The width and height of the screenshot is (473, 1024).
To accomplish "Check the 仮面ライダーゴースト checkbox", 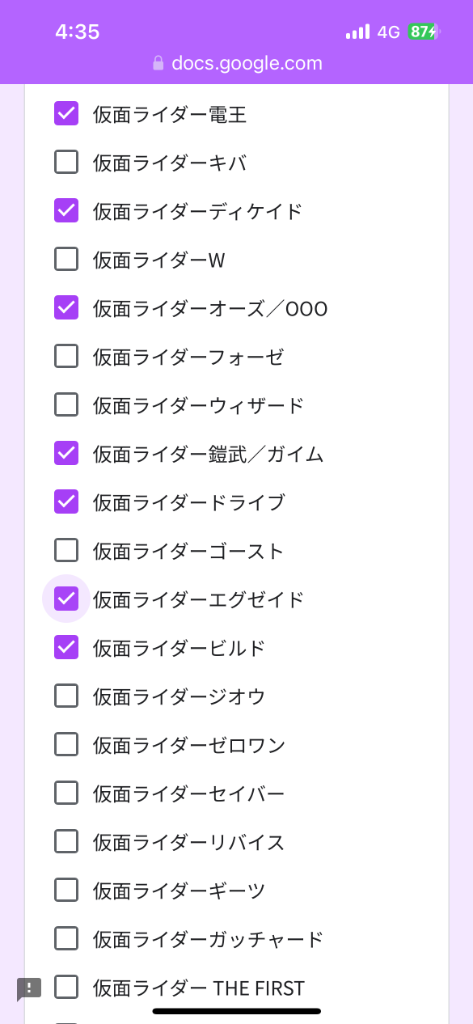I will pyautogui.click(x=66, y=551).
